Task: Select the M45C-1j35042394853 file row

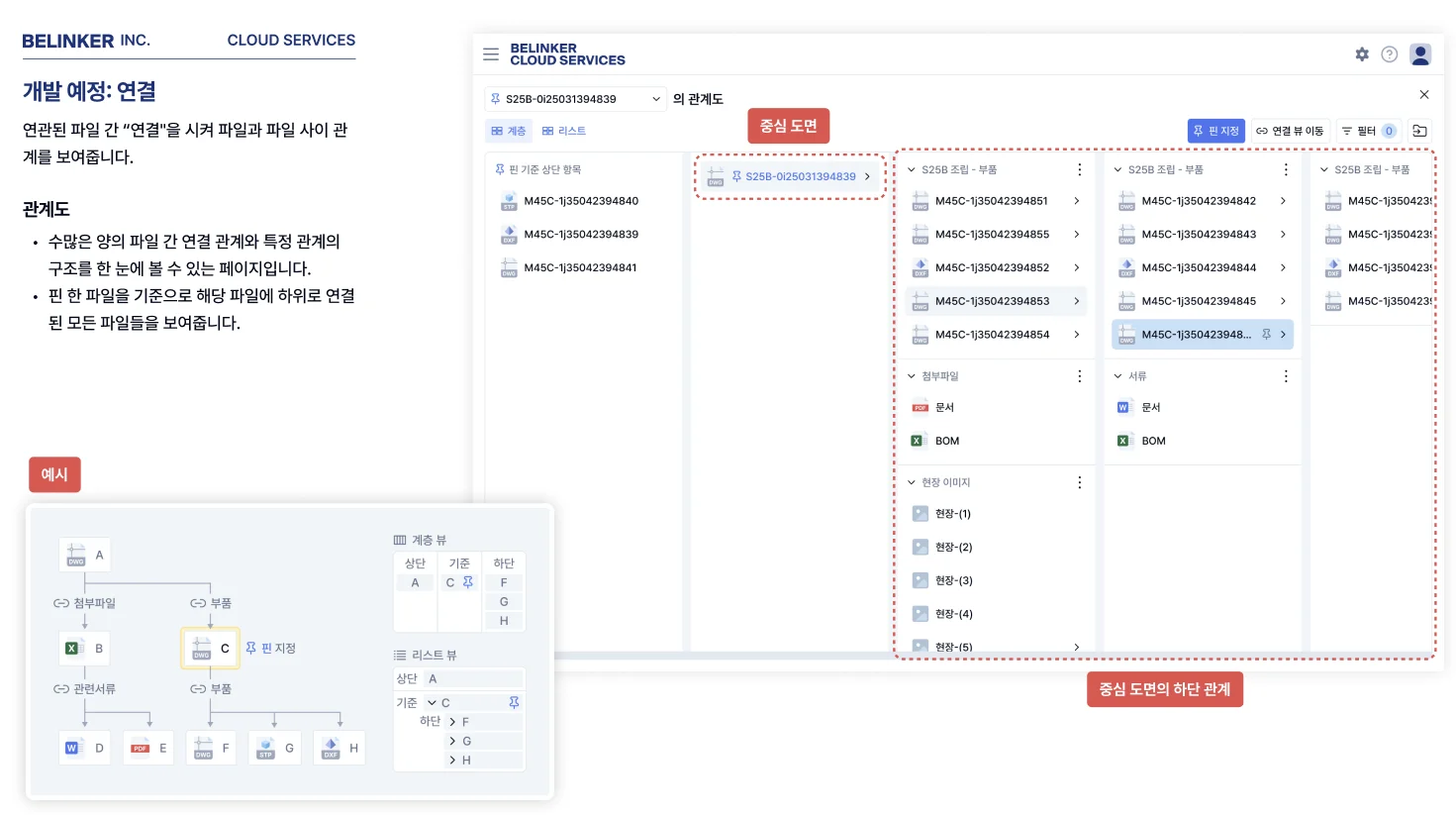Action: click(x=992, y=301)
